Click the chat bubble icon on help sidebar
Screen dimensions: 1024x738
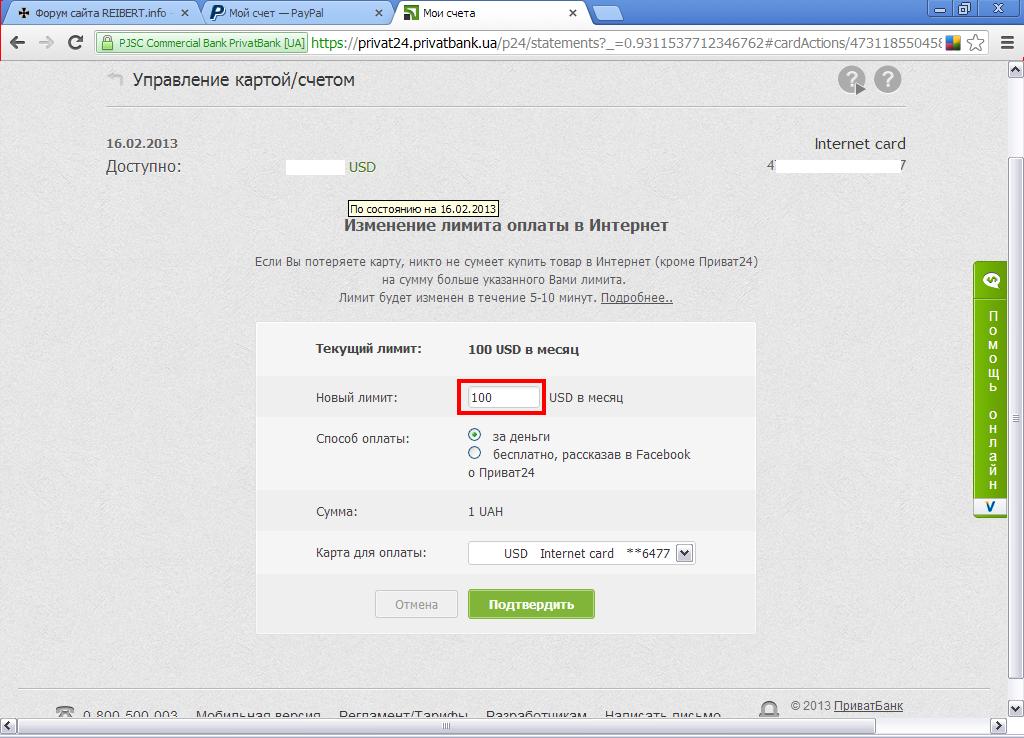991,281
